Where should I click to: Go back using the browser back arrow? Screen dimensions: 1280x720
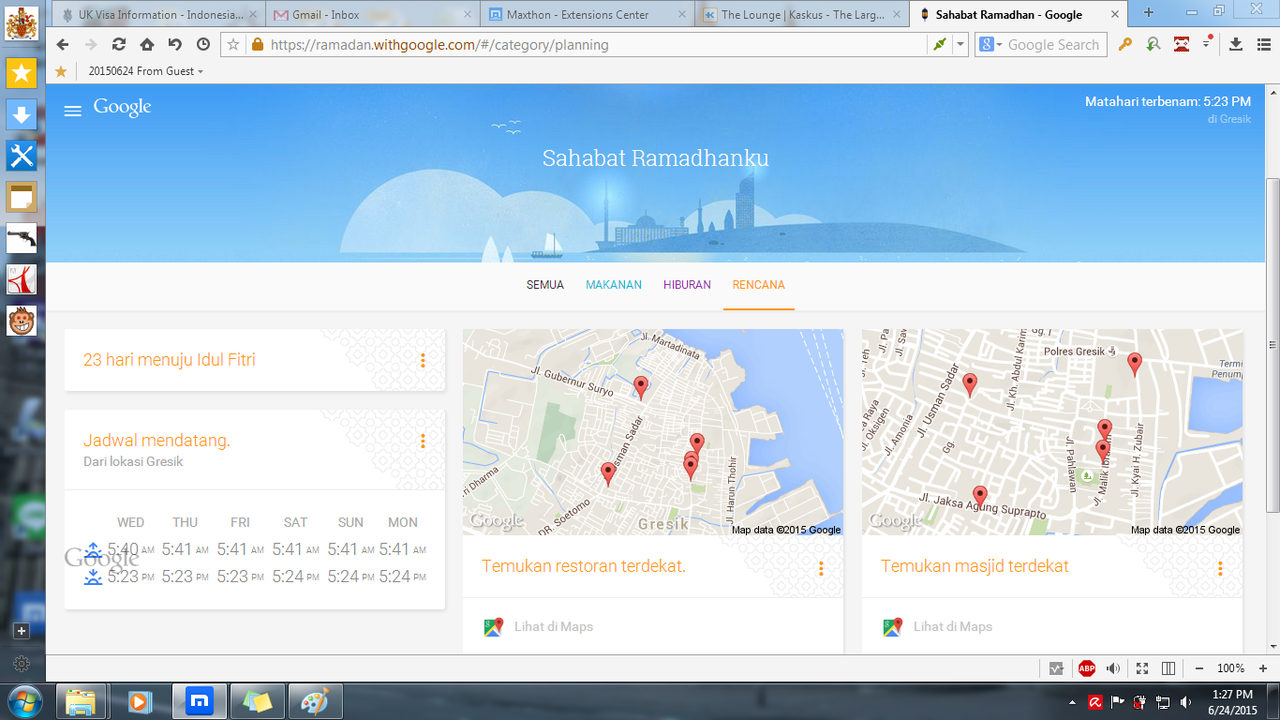[x=63, y=45]
